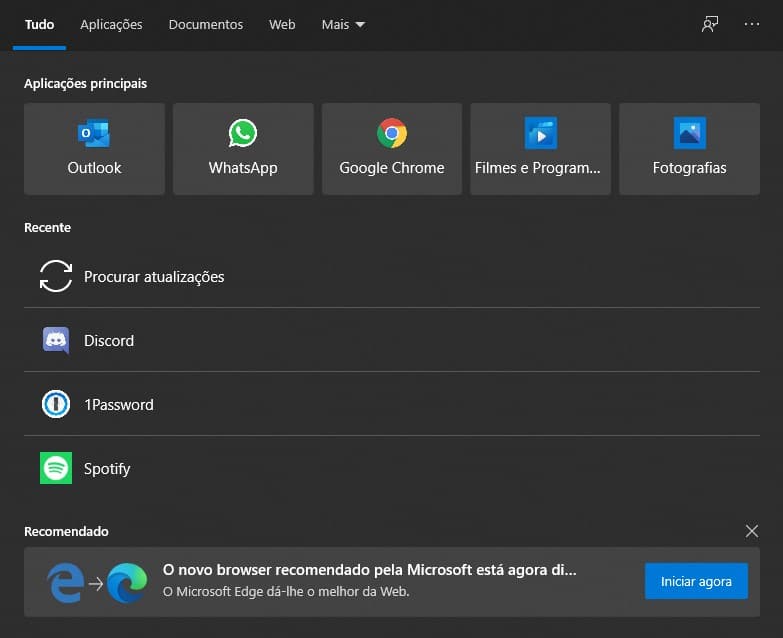Switch to the Web tab
Screen dimensions: 783x638
pyautogui.click(x=282, y=24)
